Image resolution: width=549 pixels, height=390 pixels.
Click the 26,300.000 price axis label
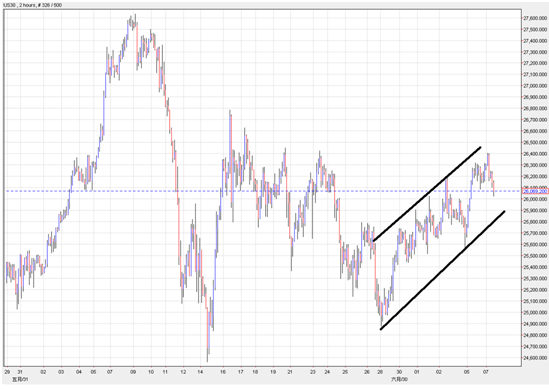click(x=535, y=165)
